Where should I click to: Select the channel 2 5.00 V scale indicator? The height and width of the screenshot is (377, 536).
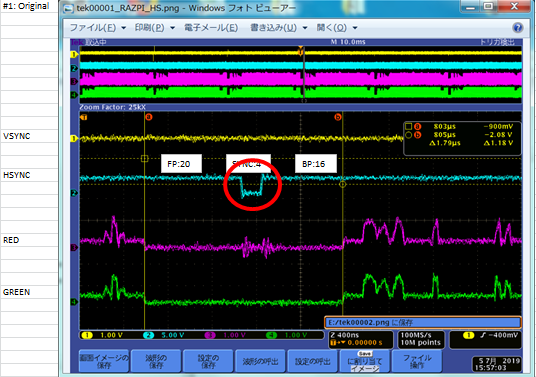[164, 335]
